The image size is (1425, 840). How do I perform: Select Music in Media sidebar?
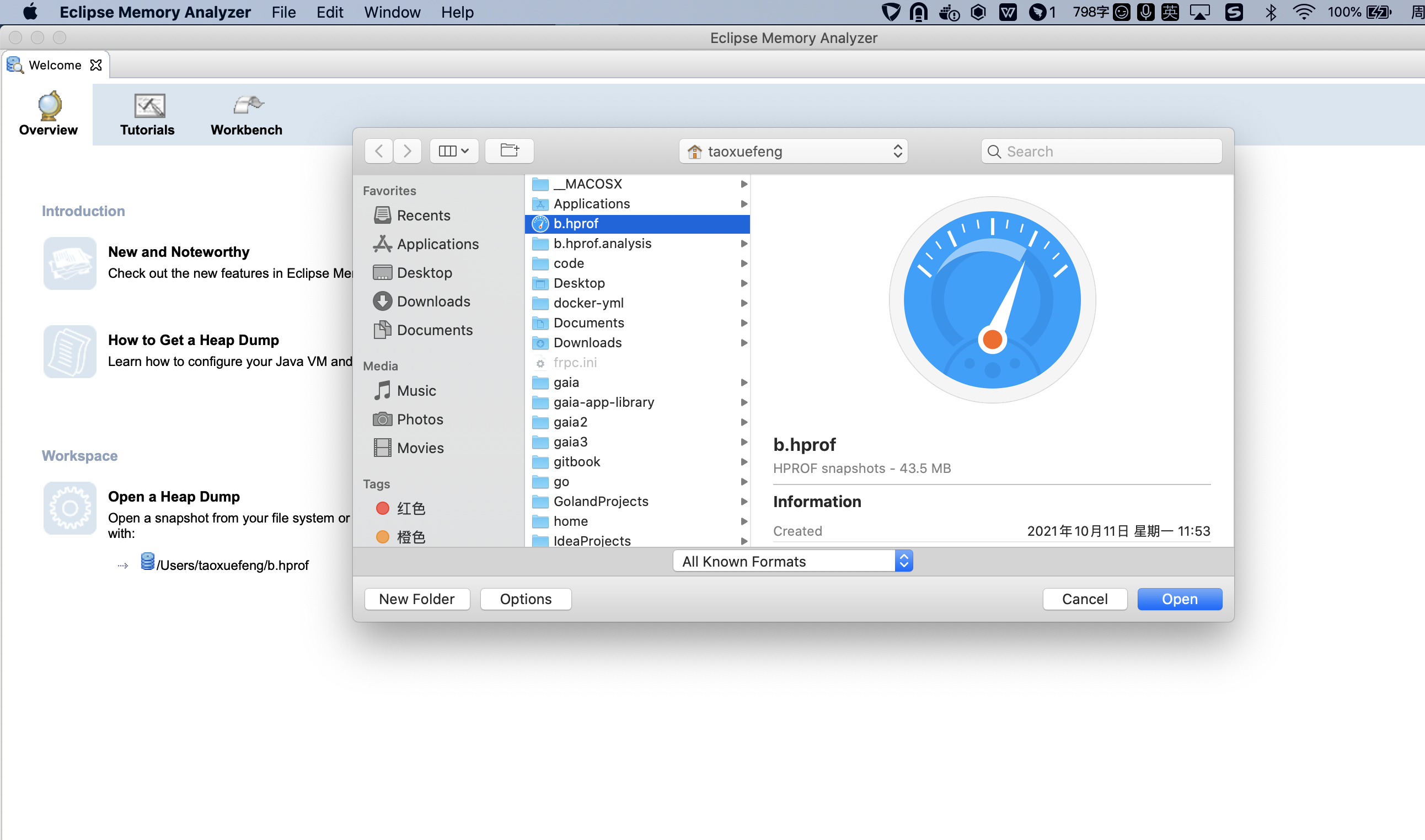click(404, 391)
